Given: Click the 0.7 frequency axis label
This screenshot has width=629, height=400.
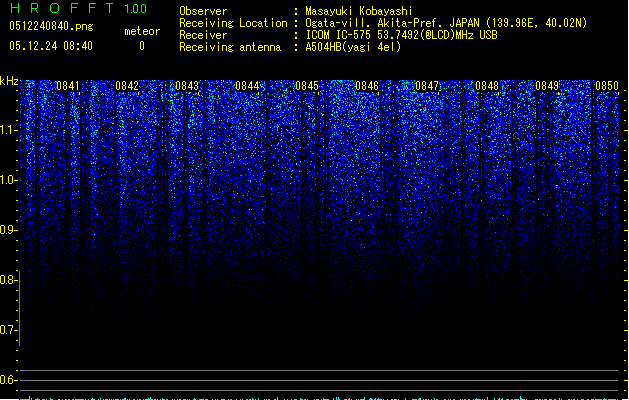Looking at the screenshot, I should (8, 330).
